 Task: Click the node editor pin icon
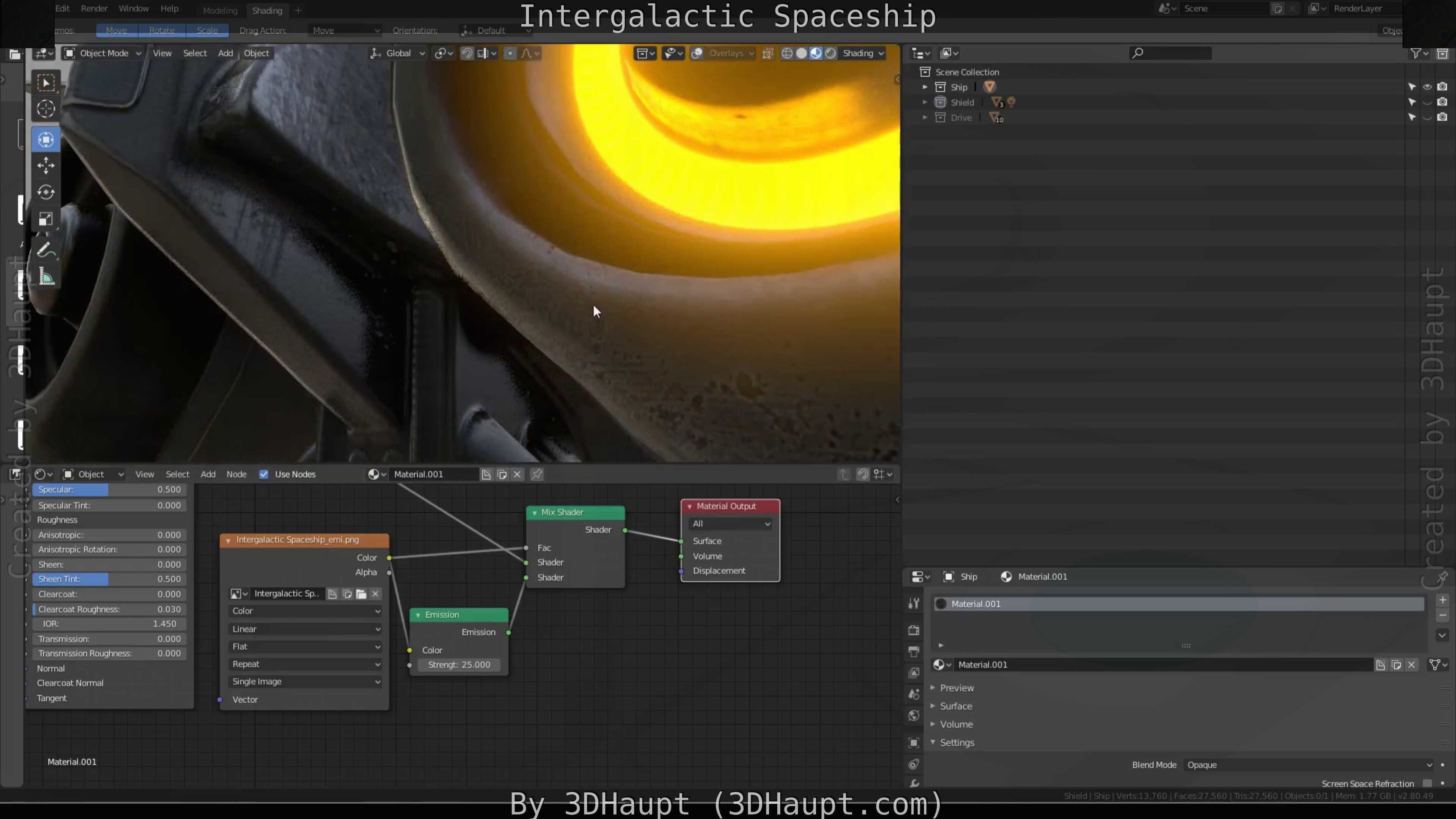(537, 474)
